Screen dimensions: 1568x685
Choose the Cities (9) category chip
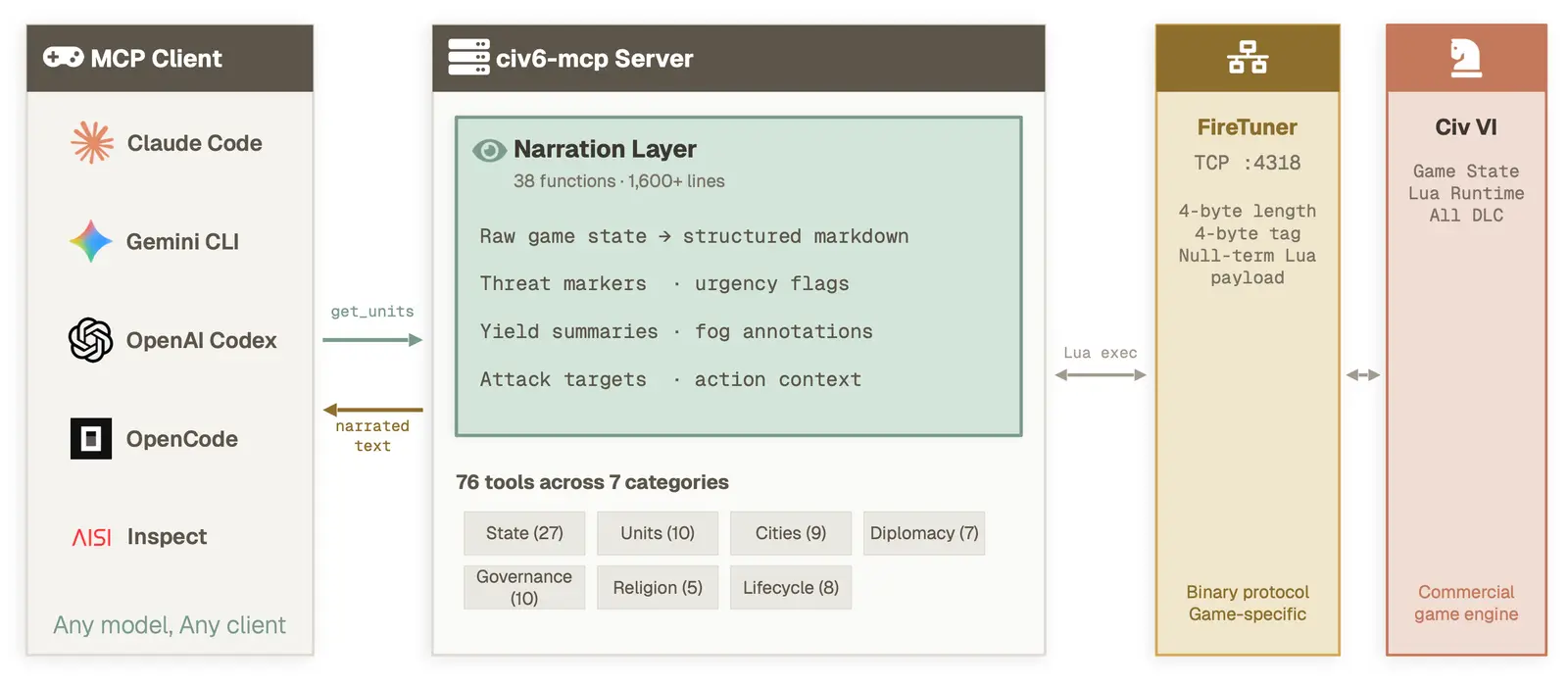coord(791,533)
